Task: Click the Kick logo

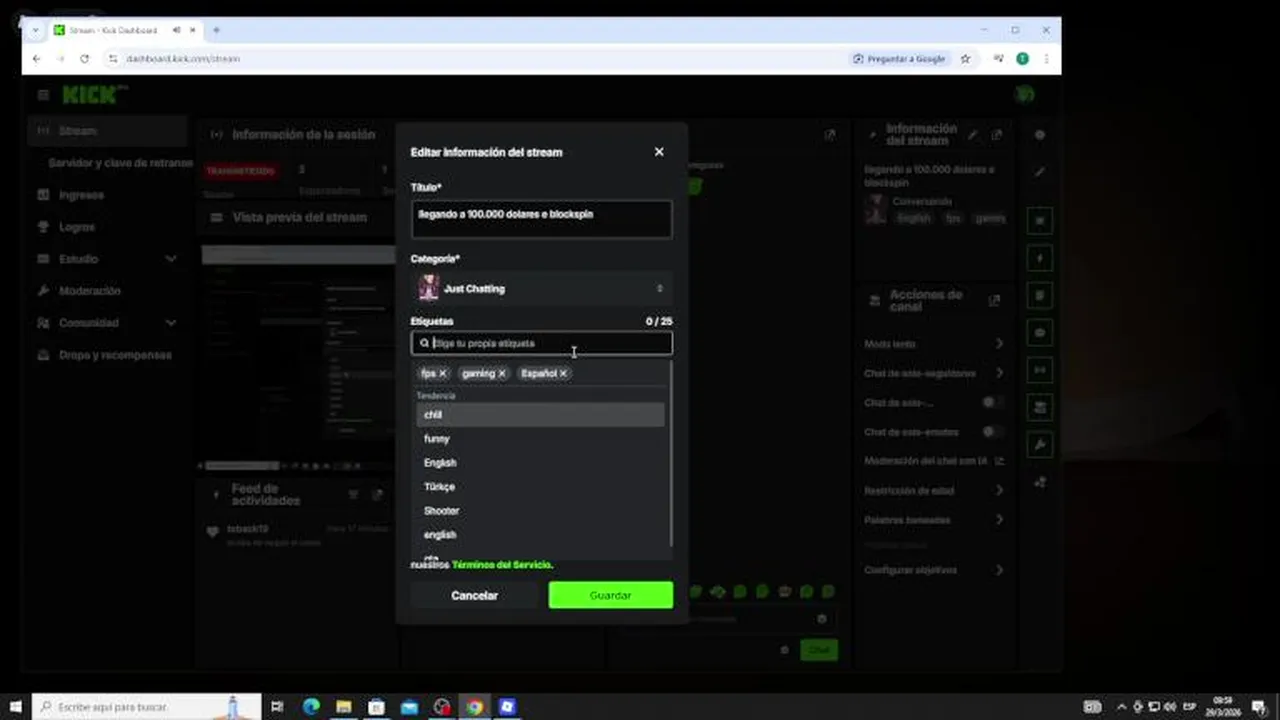Action: [x=92, y=95]
